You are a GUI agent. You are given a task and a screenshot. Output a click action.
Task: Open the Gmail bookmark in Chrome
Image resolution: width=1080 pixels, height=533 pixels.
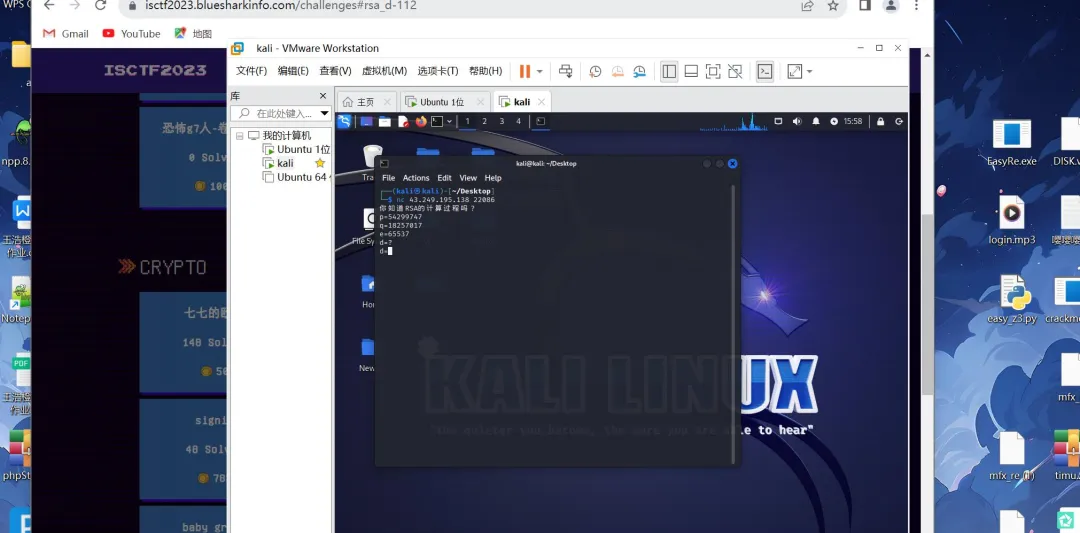click(66, 33)
